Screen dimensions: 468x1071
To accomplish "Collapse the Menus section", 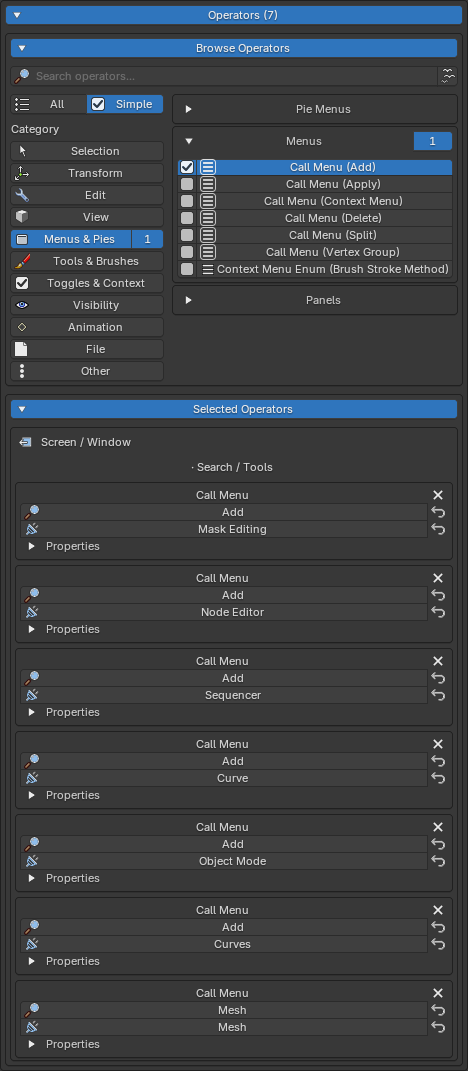I will pos(189,141).
